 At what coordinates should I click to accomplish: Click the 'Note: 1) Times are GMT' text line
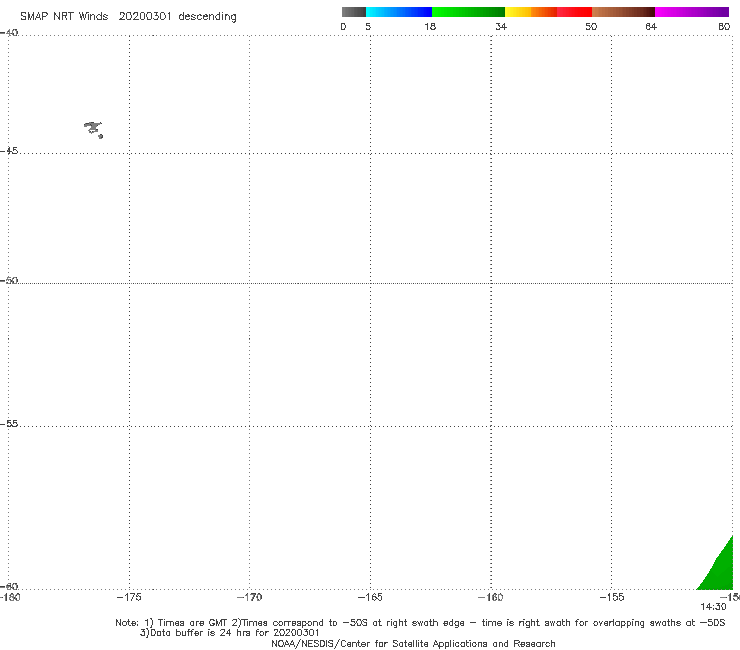pyautogui.click(x=420, y=623)
